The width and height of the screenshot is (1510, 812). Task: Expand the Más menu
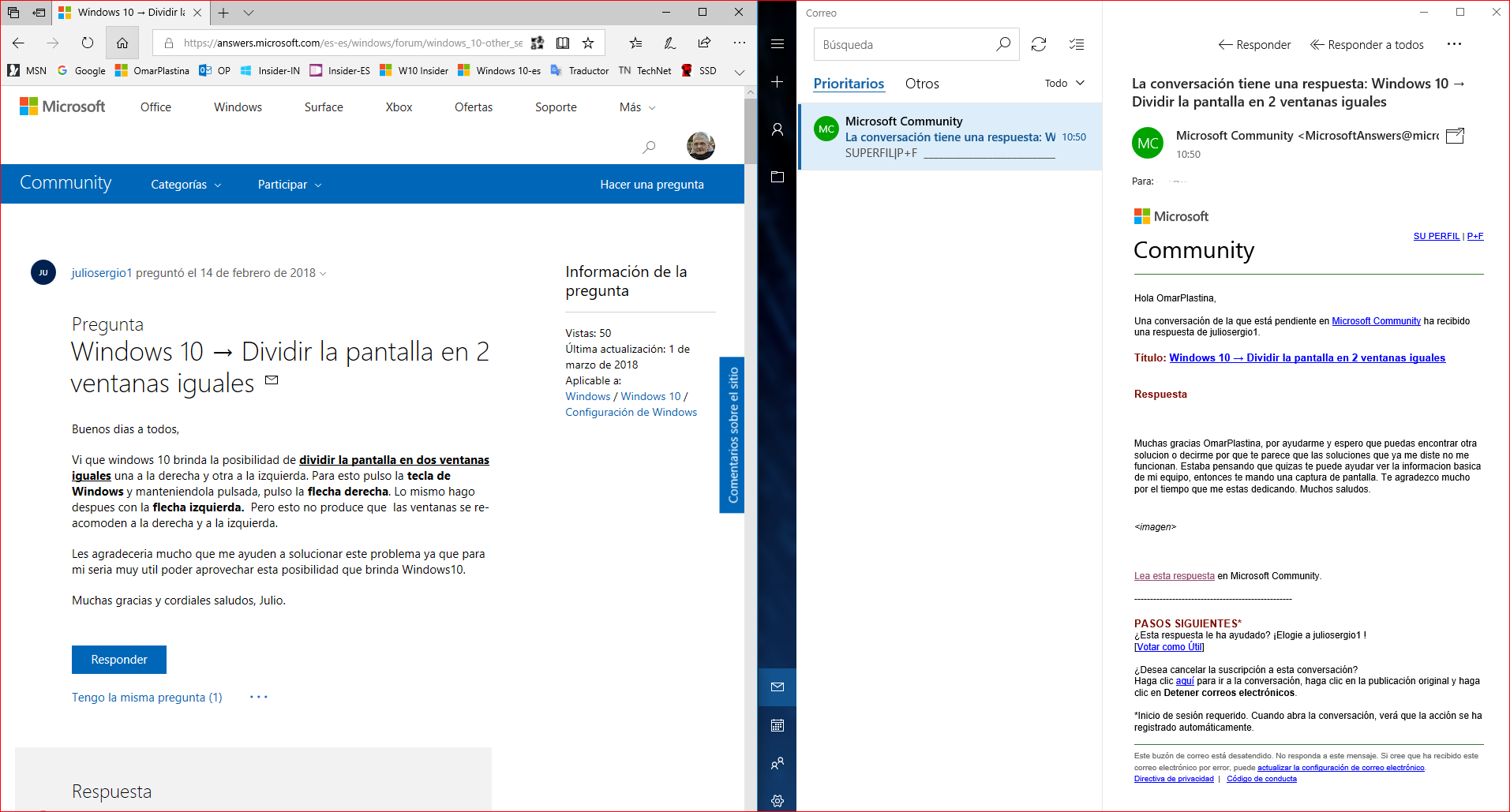click(637, 107)
